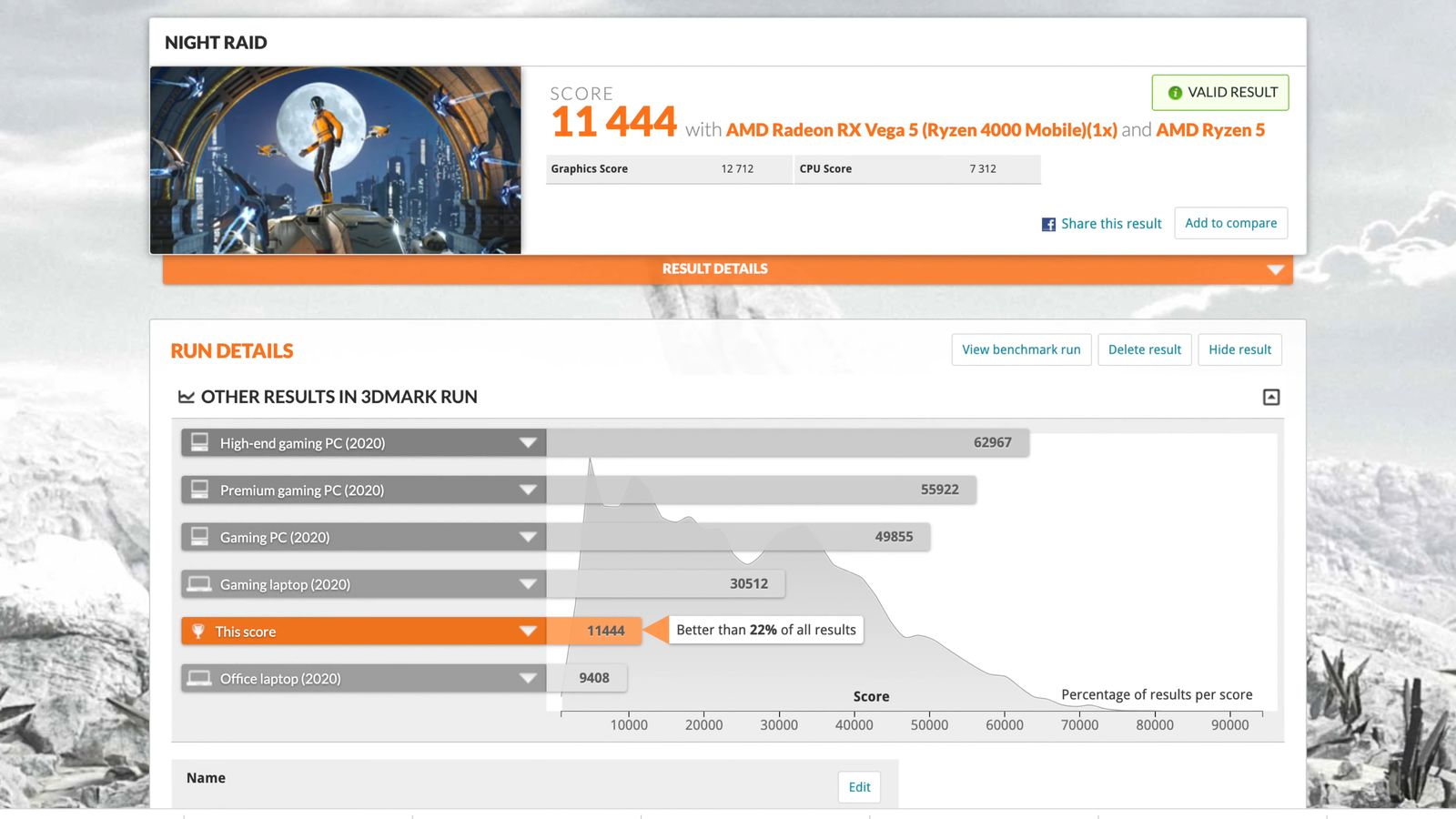The image size is (1456, 819).
Task: Open View benchmark run
Action: 1021,349
